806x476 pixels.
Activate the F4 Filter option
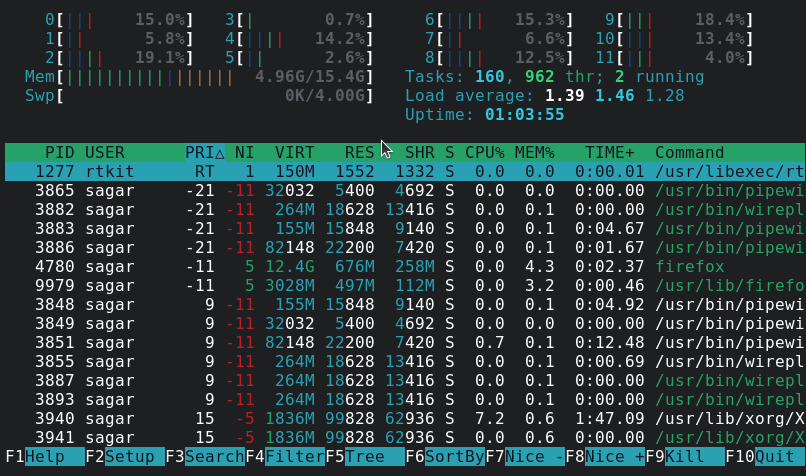294,457
